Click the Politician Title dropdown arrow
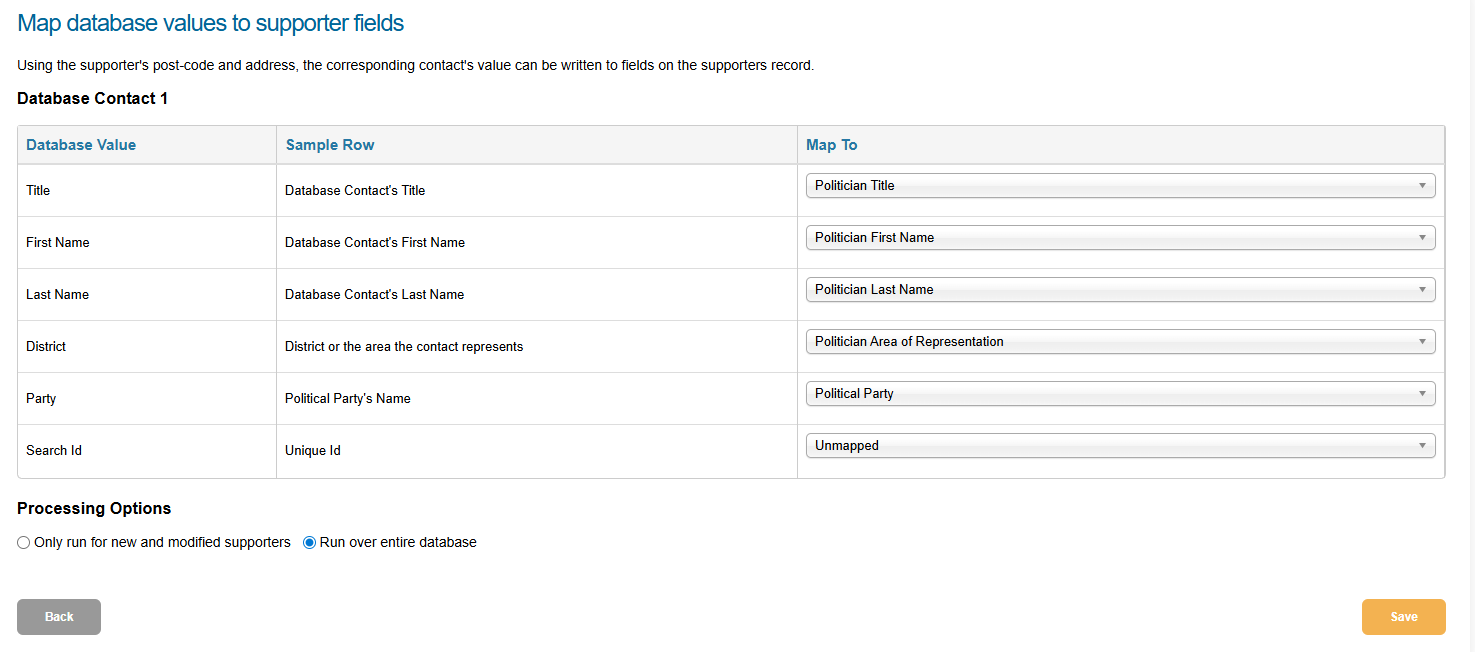 [1423, 185]
